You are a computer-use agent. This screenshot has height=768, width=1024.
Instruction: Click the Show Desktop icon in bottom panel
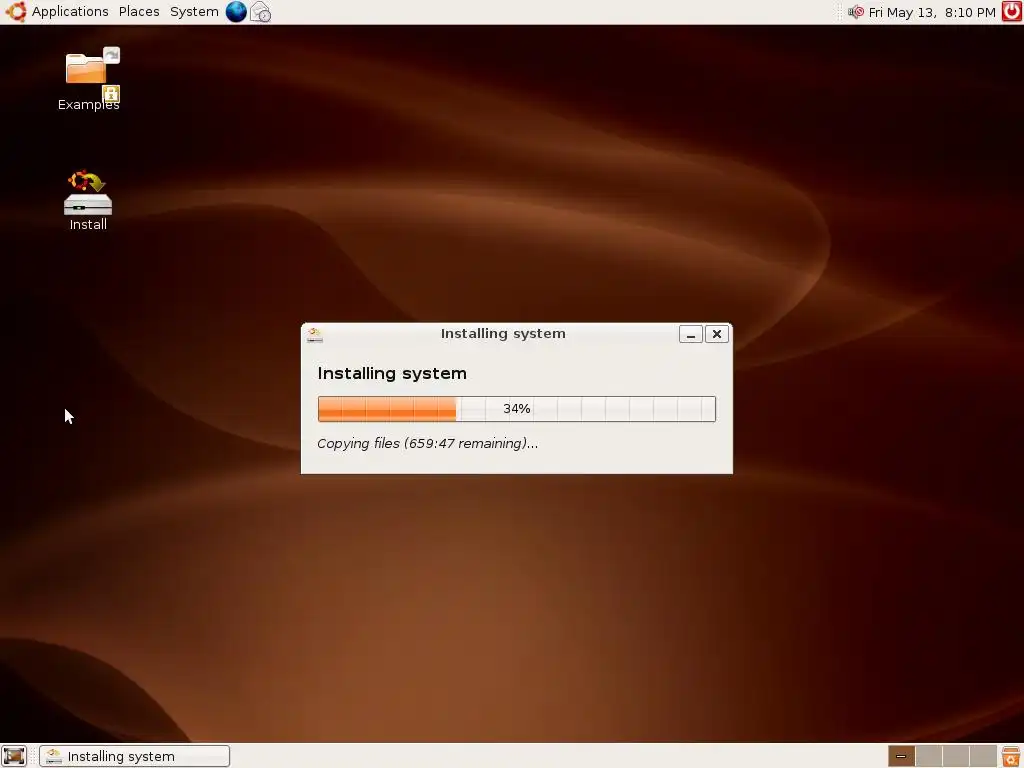(14, 756)
